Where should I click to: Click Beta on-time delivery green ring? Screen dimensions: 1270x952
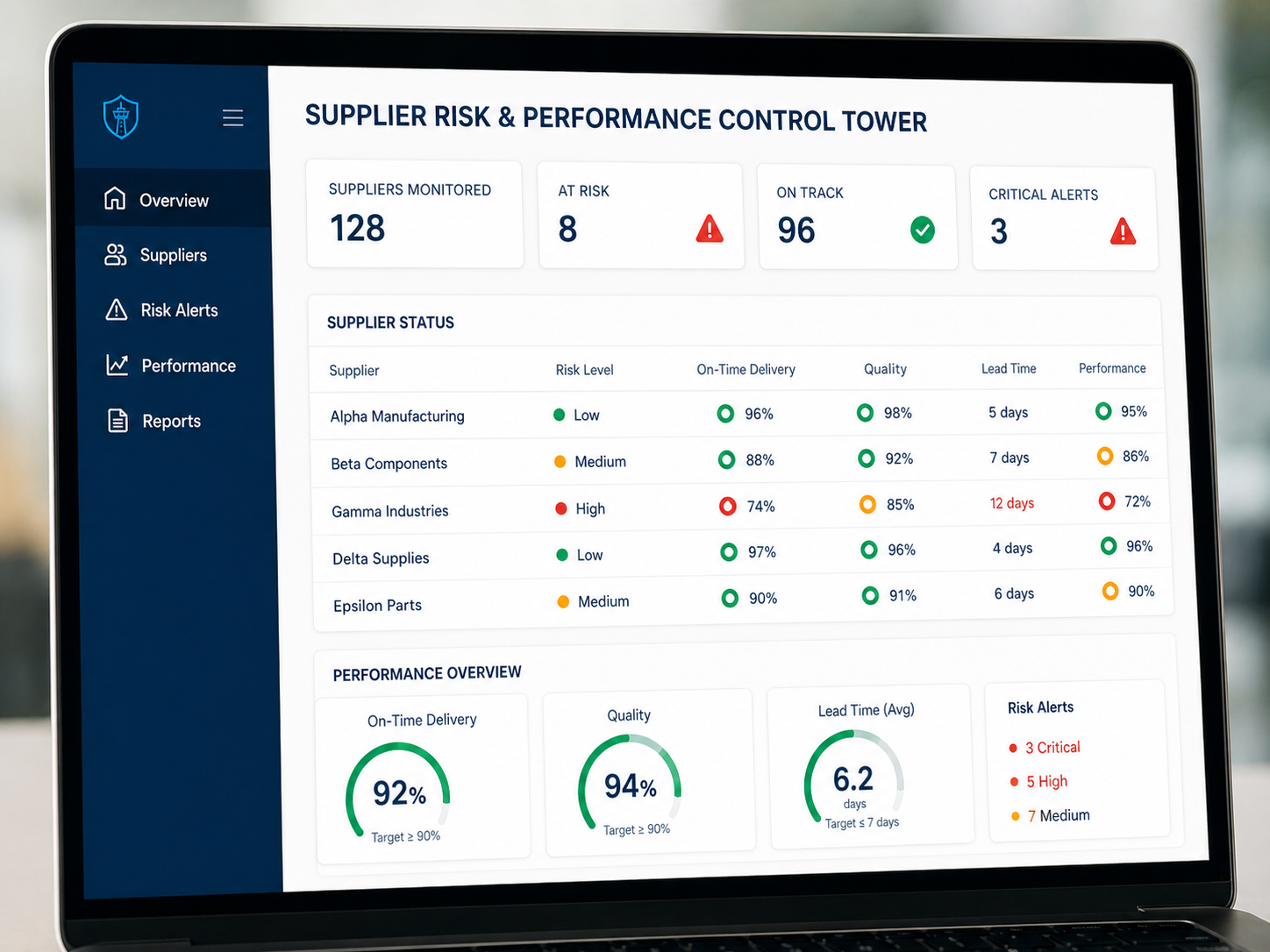click(x=726, y=459)
